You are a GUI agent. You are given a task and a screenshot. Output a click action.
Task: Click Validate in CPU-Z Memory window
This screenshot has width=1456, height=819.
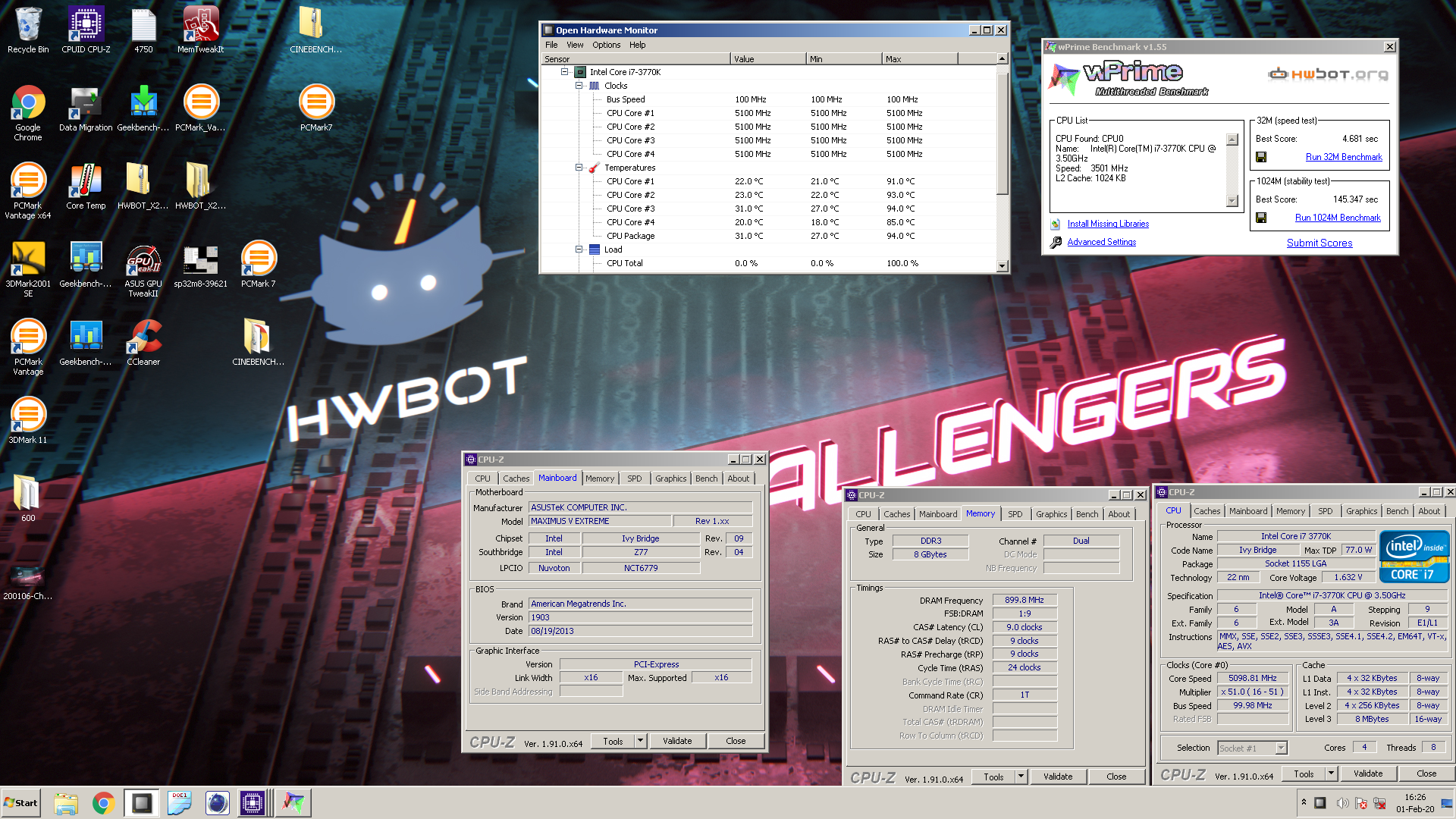[x=1058, y=777]
